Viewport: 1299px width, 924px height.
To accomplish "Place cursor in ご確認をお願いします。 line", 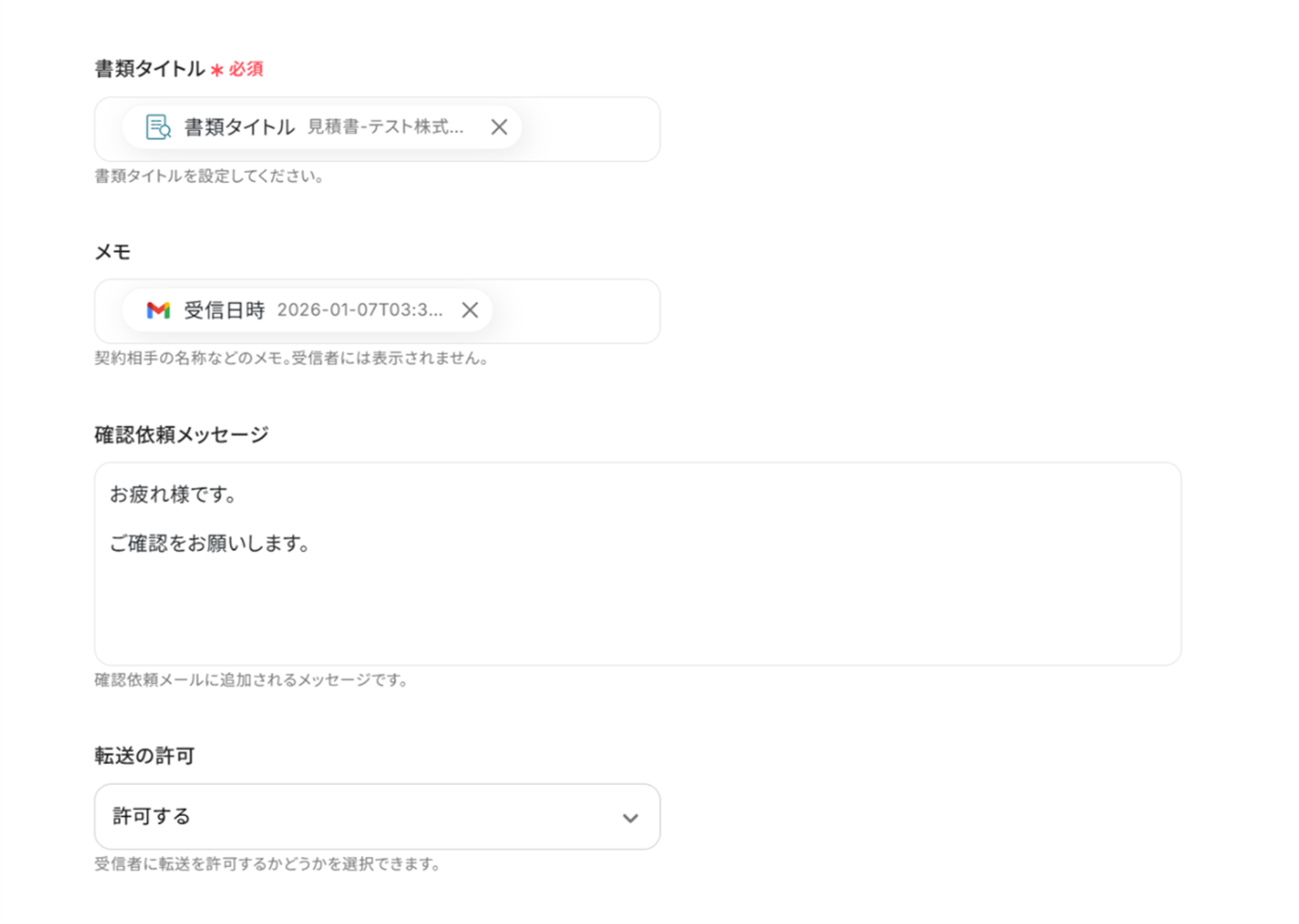I will coord(209,543).
